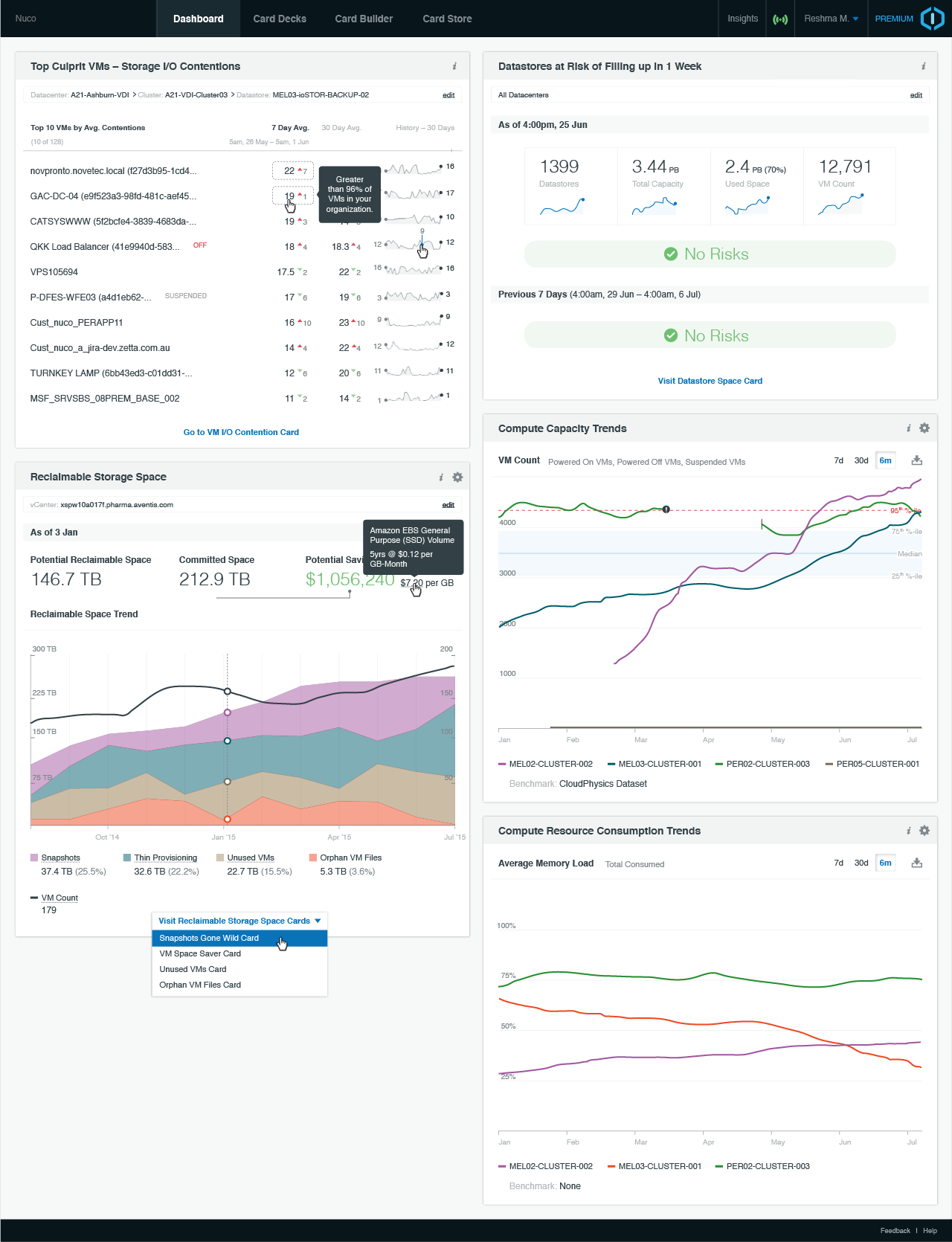Toggle VM Count legend line item

tap(54, 898)
